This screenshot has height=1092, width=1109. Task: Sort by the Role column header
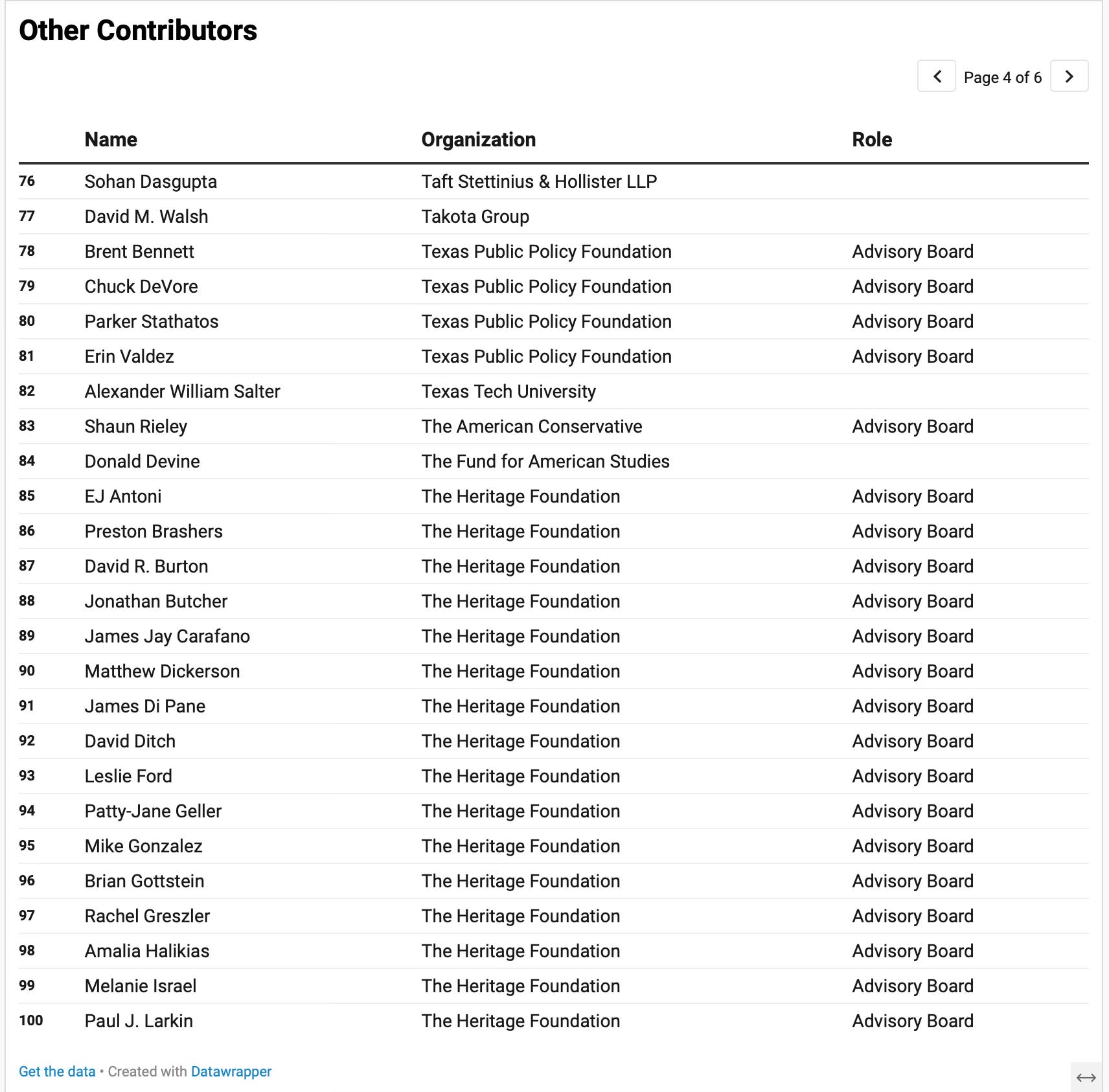pyautogui.click(x=872, y=139)
